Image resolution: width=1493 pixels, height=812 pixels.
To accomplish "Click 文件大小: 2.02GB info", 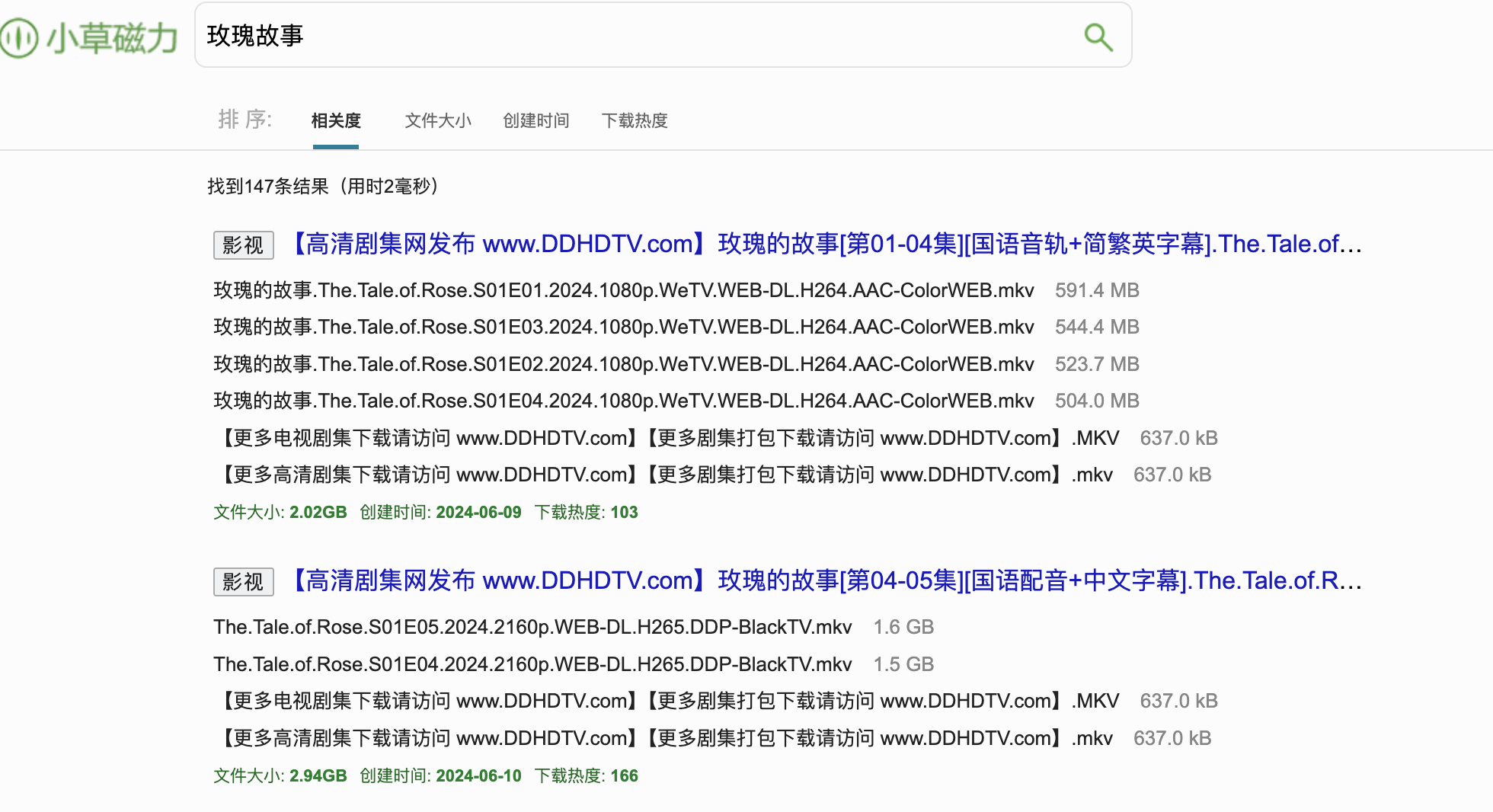I will click(x=280, y=512).
